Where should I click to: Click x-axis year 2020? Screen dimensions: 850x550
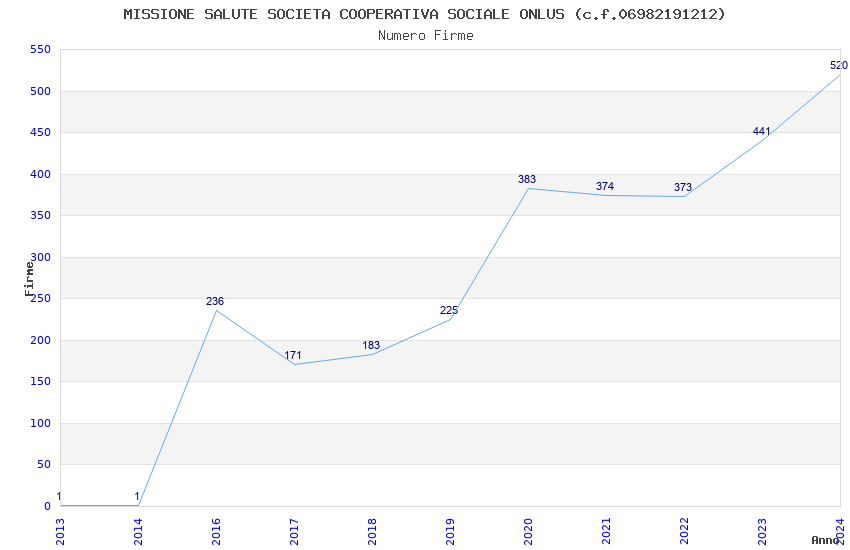click(529, 532)
